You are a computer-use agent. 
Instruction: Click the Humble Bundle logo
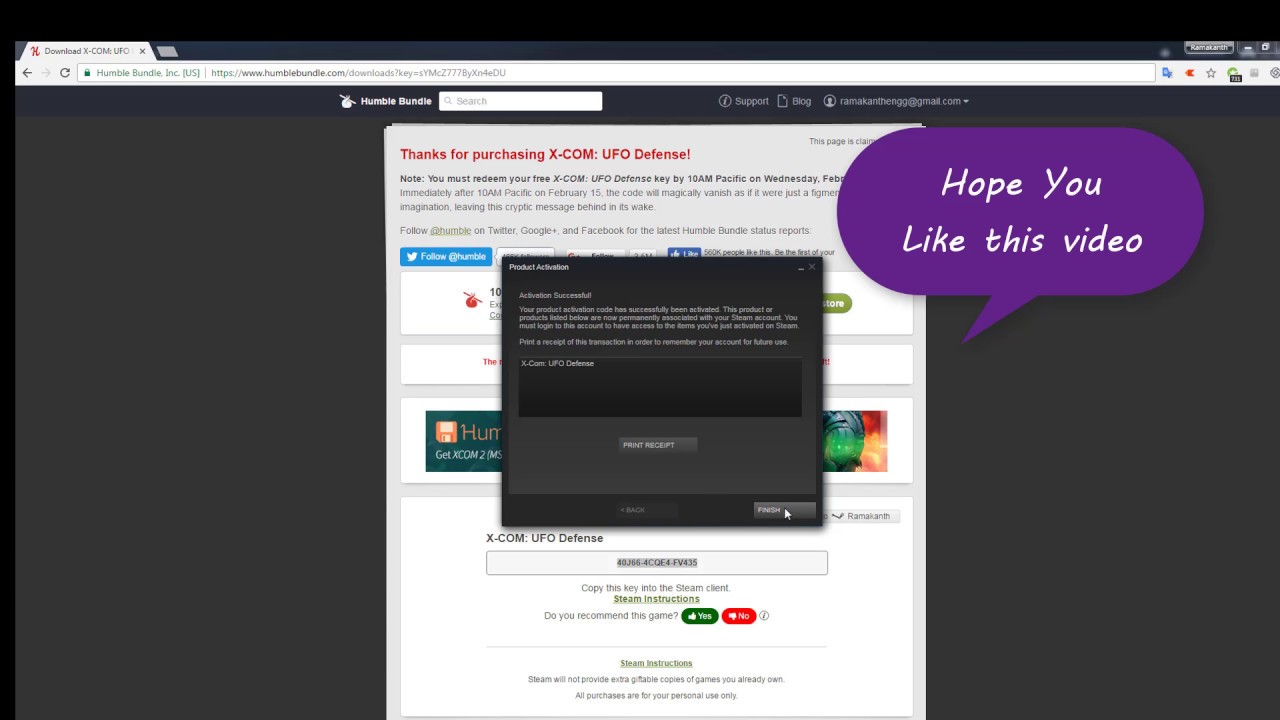386,101
